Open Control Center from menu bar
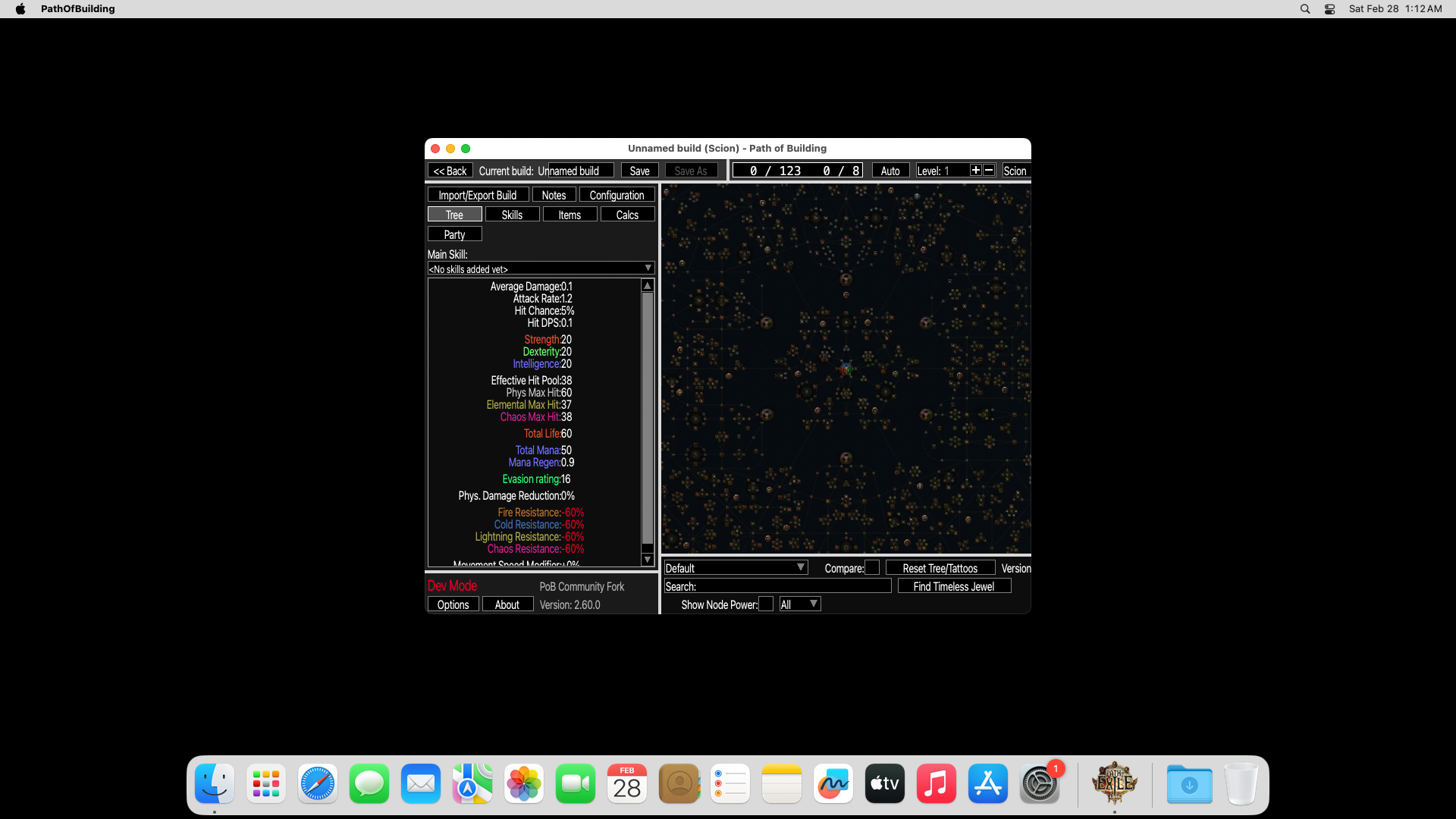1456x819 pixels. tap(1329, 9)
